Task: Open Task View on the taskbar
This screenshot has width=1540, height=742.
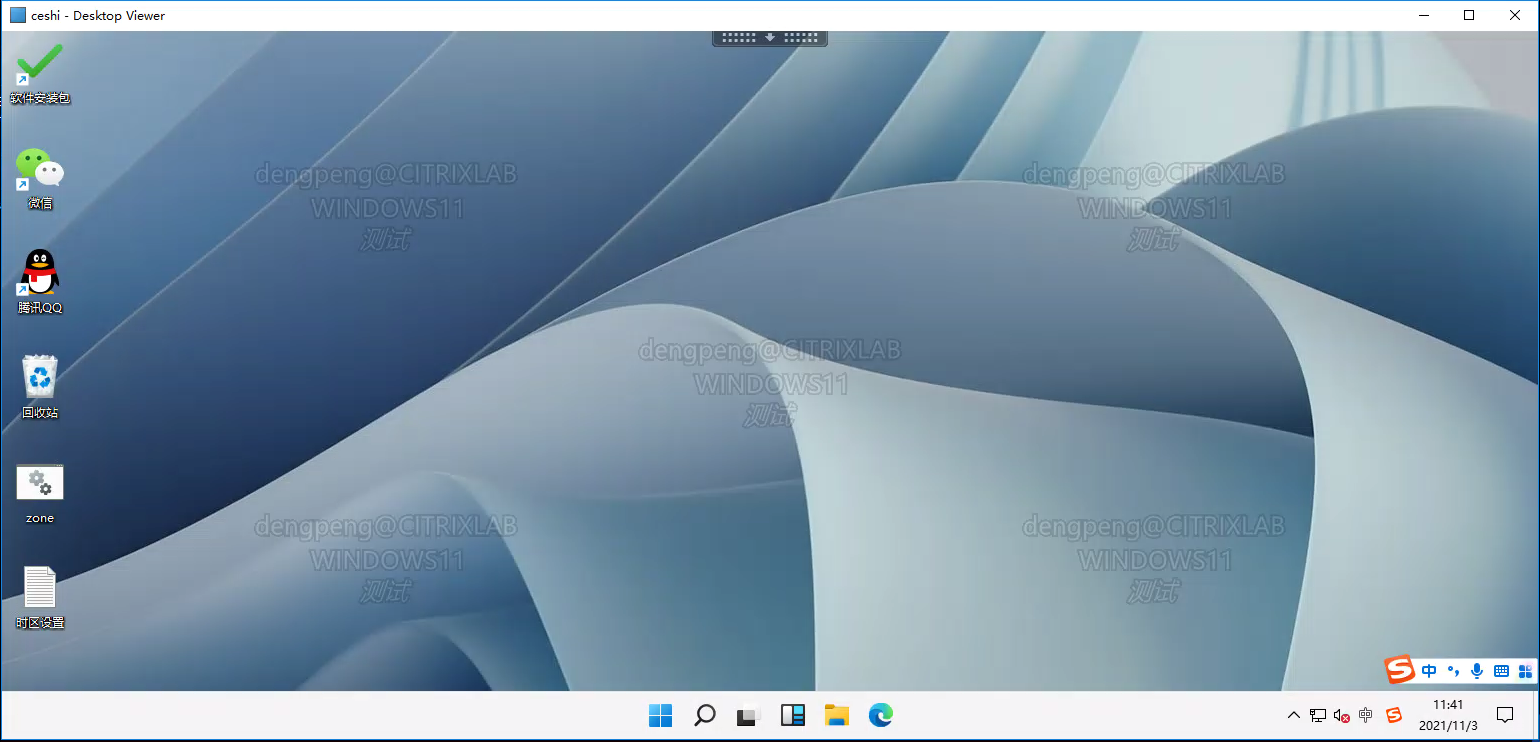Action: coord(749,715)
